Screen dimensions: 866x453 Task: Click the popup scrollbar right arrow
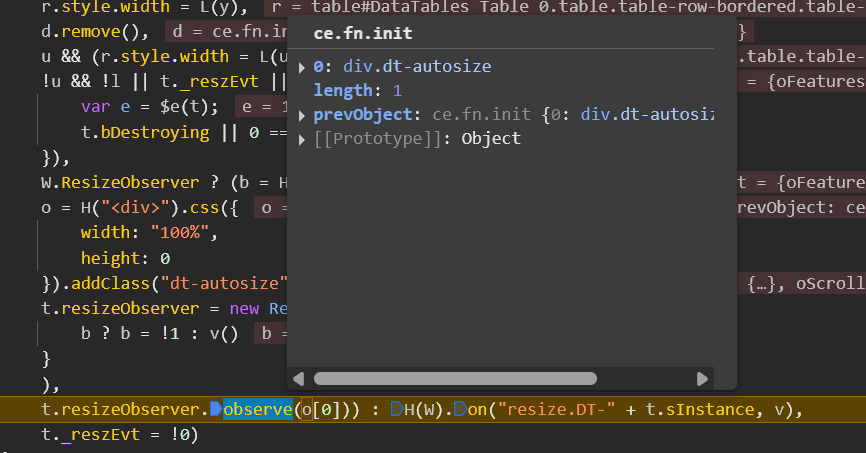(x=702, y=379)
